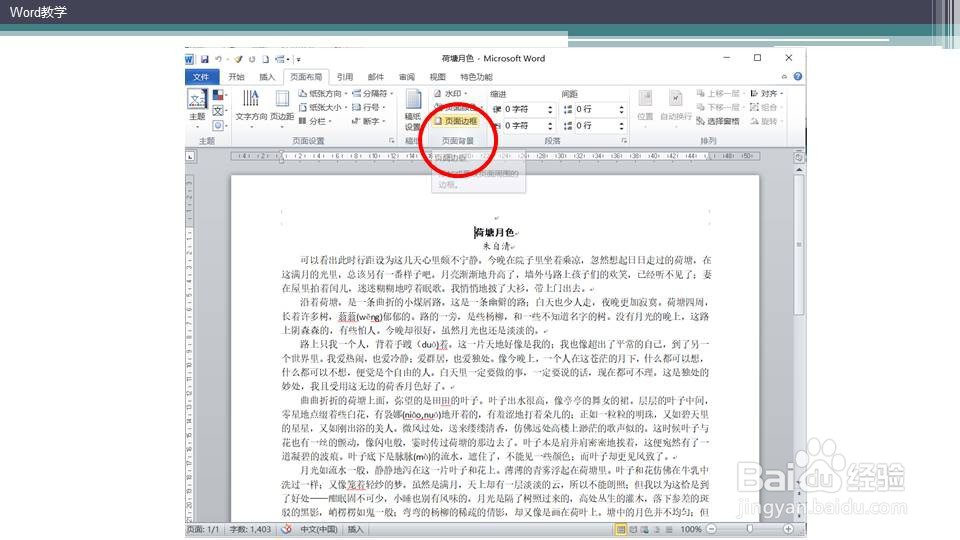Screen dimensions: 960x540
Task: Open 选择窗格 (Selection Pane)
Action: click(x=718, y=121)
